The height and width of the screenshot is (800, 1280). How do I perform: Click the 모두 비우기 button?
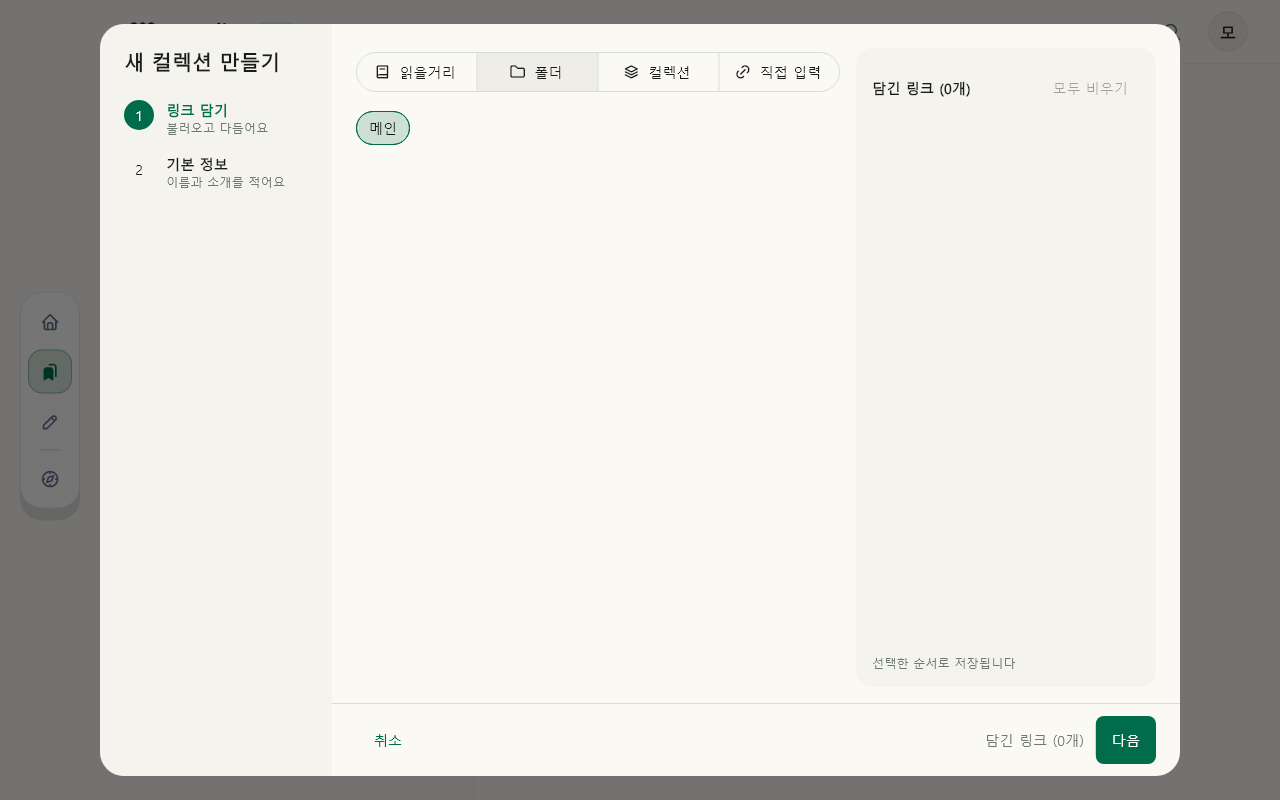tap(1090, 88)
